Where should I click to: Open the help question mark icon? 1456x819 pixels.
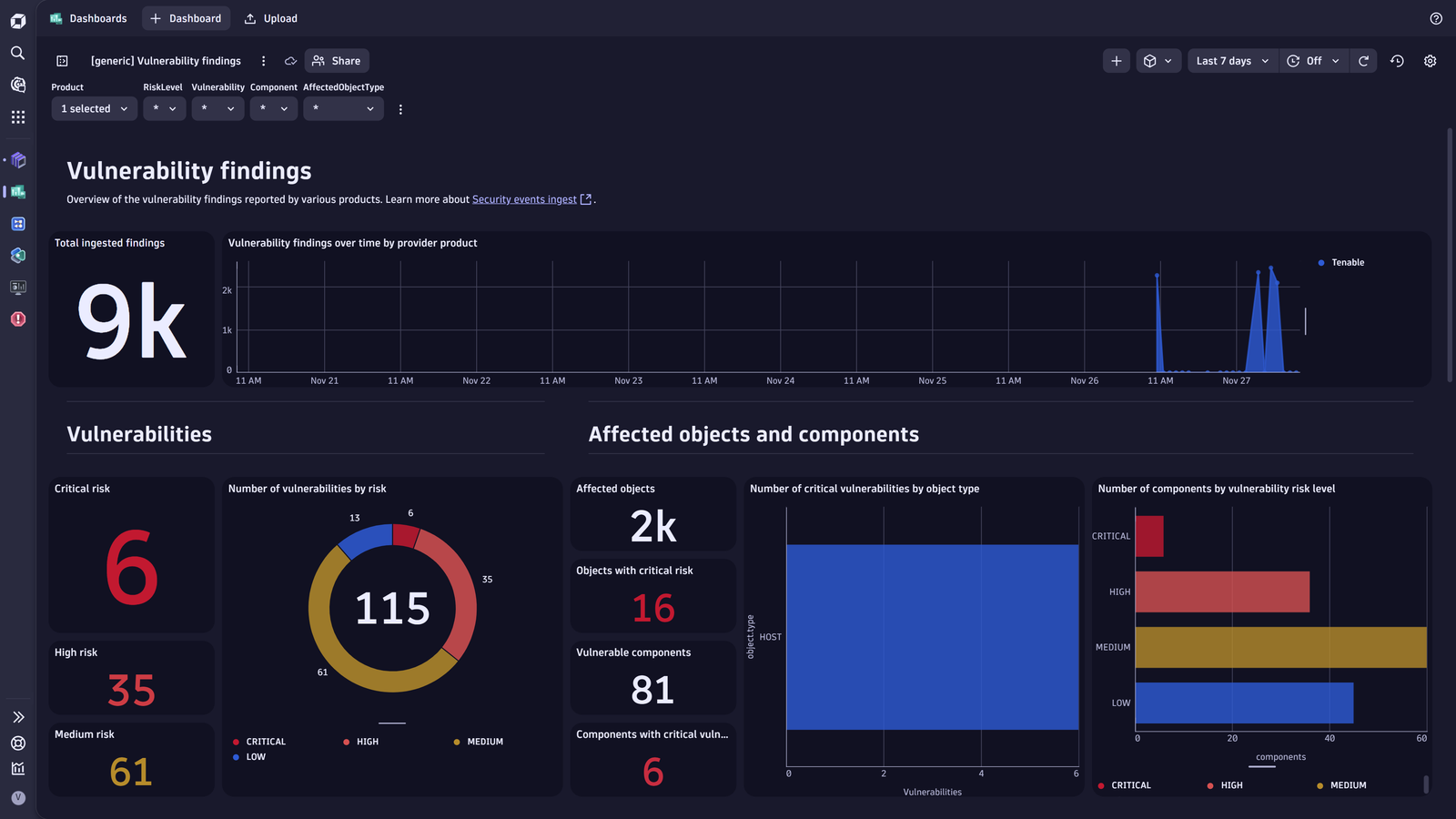tap(1436, 18)
